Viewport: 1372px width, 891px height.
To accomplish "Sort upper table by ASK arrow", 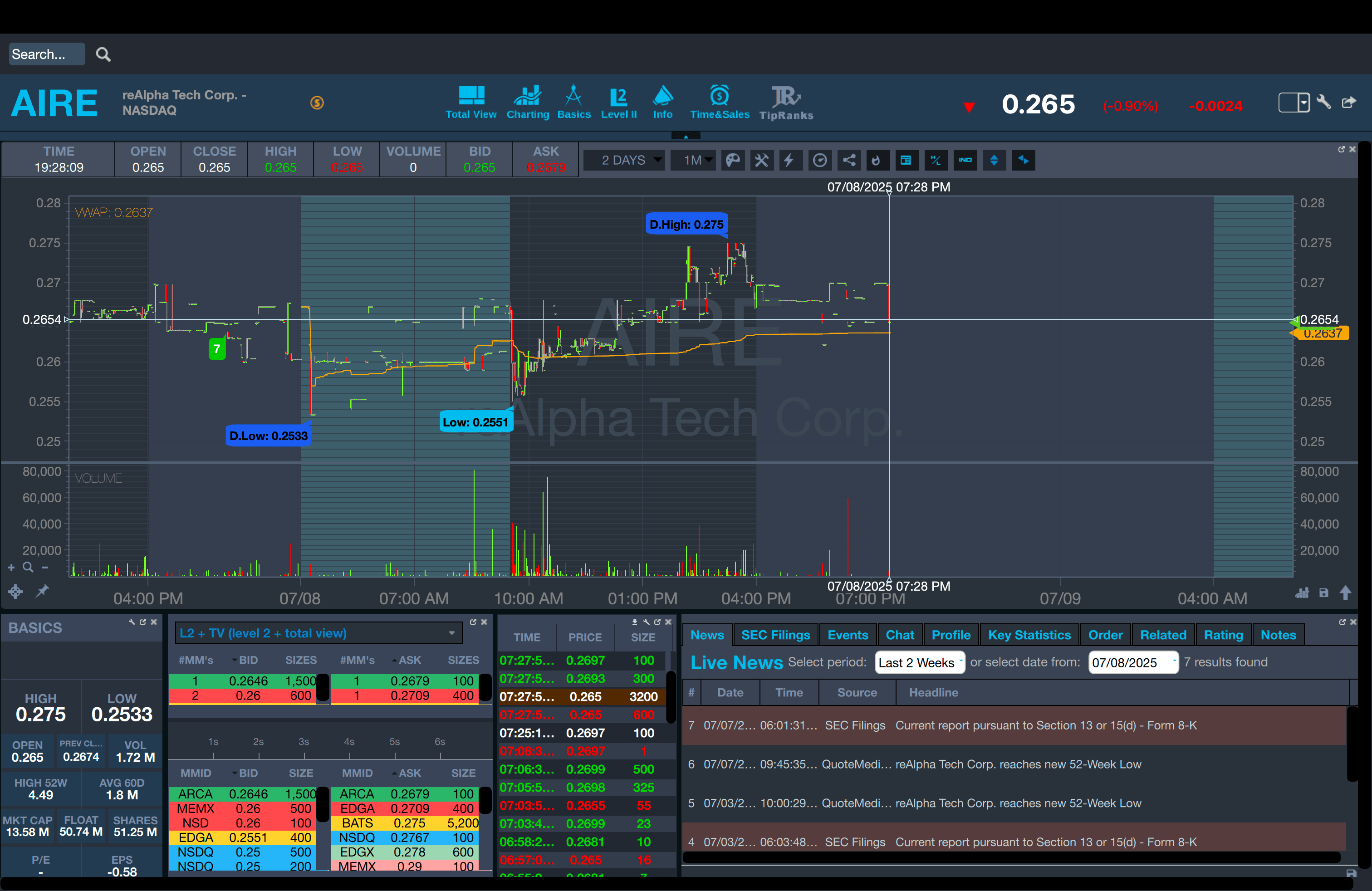I will tap(394, 660).
